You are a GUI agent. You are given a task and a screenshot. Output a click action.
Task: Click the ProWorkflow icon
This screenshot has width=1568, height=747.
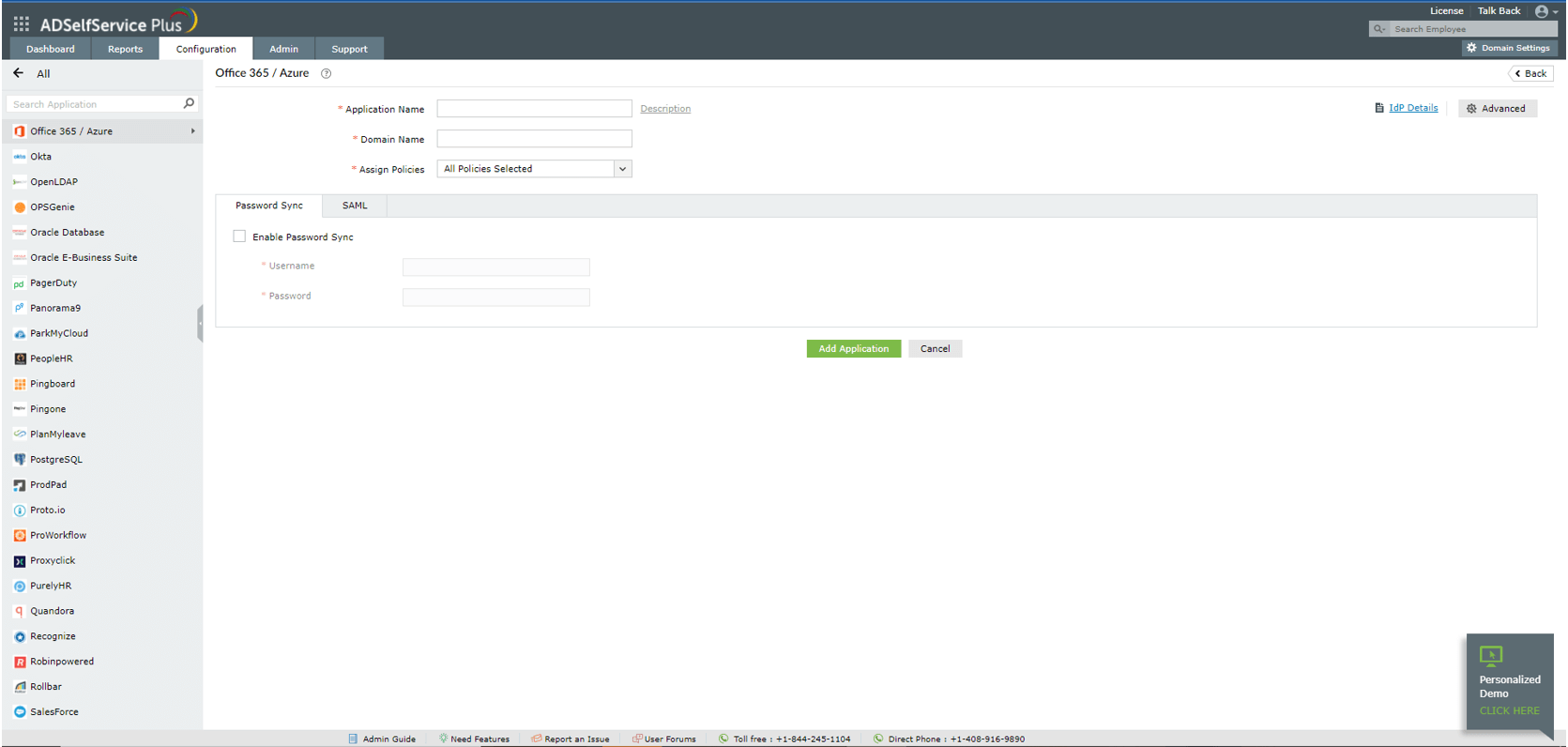click(x=20, y=536)
